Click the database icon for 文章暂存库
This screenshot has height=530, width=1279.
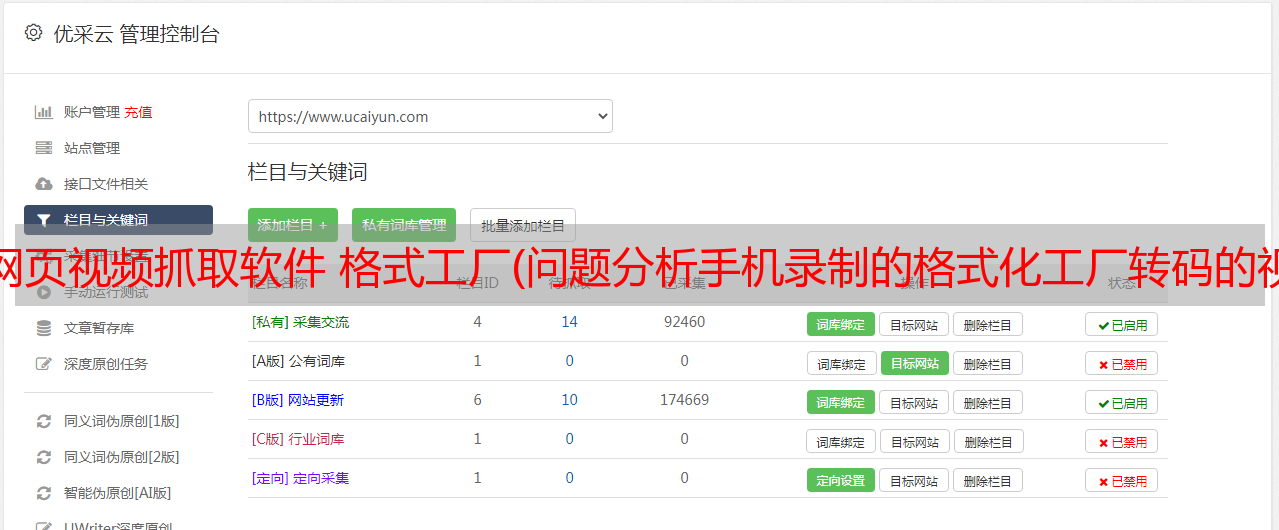point(43,328)
